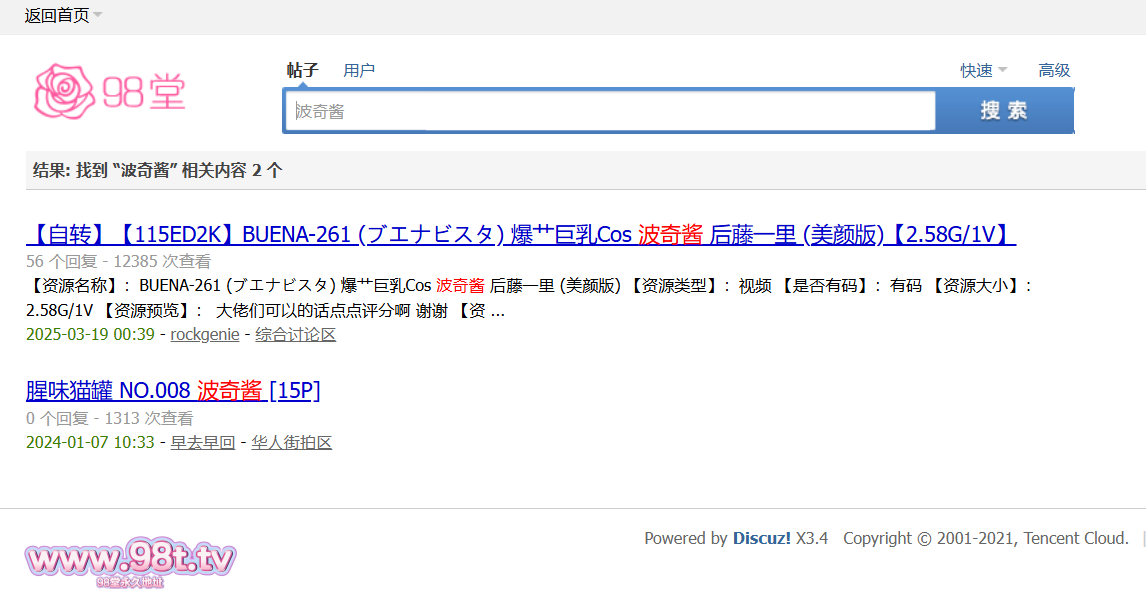The image size is (1146, 597).
Task: Go to the 综合讨论区 forum section
Action: (295, 335)
